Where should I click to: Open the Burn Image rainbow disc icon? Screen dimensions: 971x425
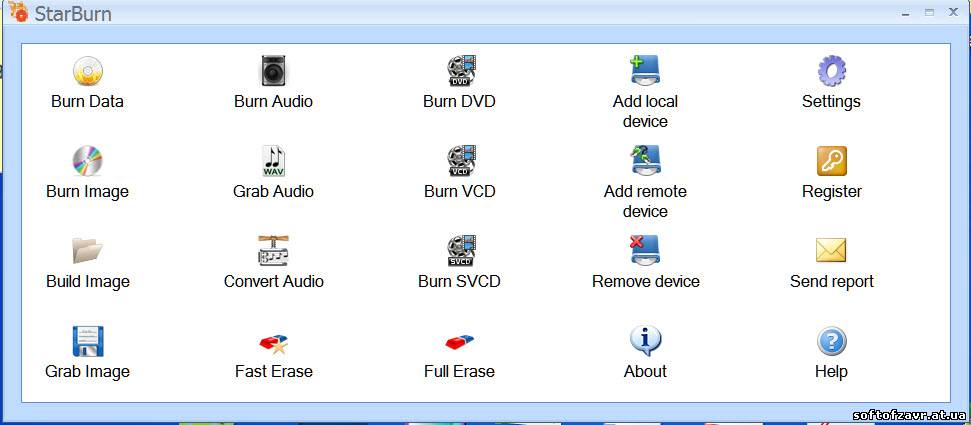click(87, 161)
